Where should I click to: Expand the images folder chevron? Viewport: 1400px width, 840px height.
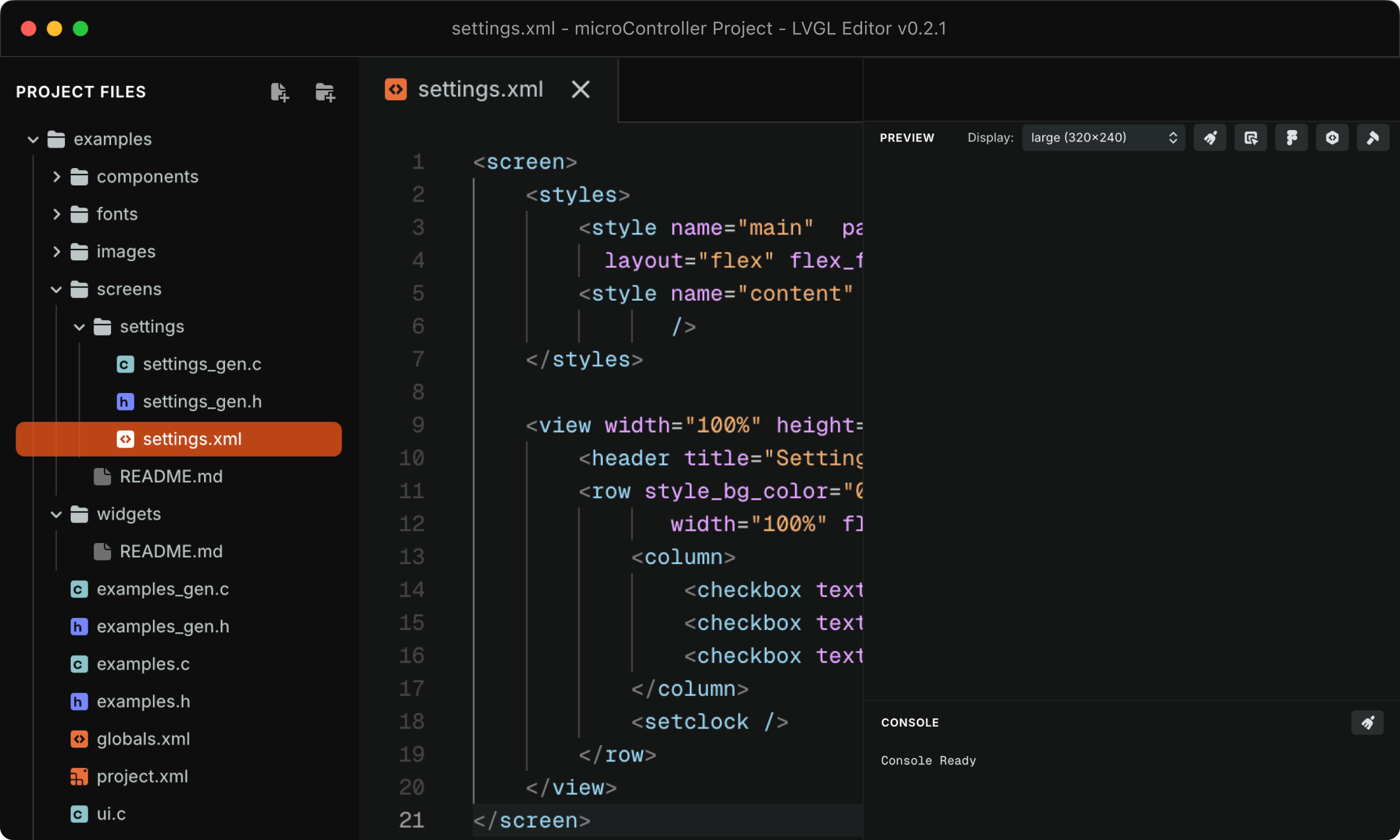[x=56, y=252]
